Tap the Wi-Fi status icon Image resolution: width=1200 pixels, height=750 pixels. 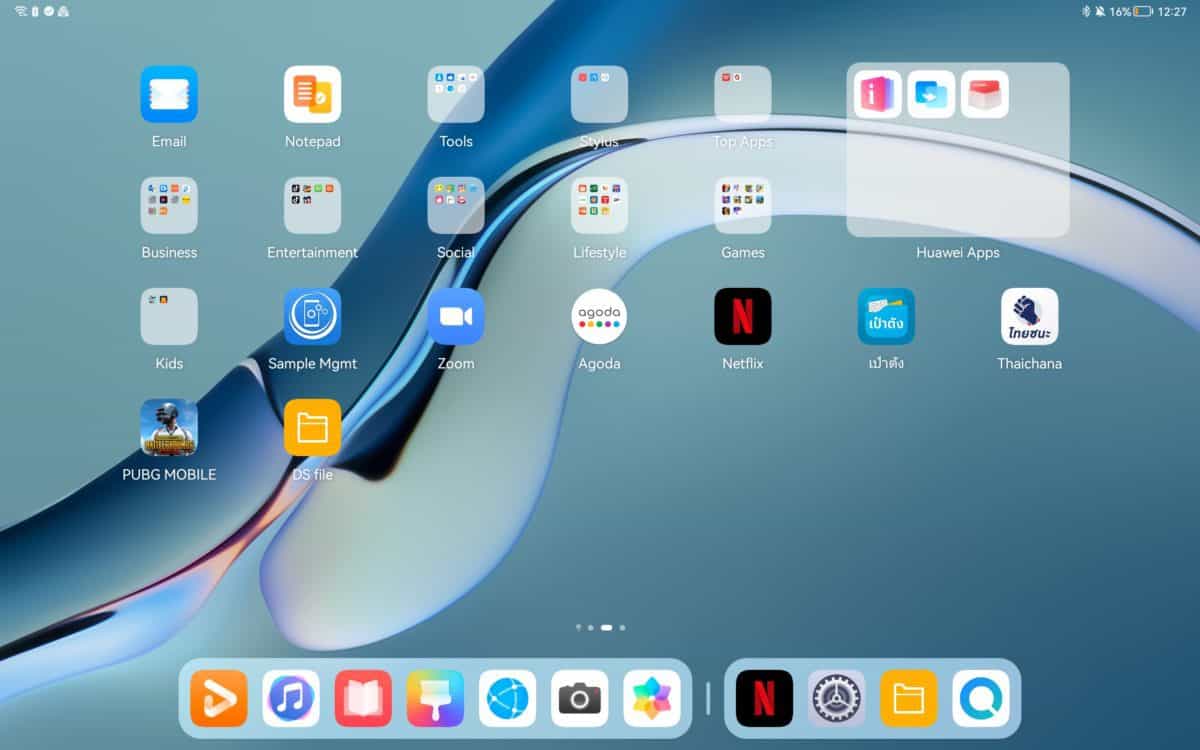(21, 11)
